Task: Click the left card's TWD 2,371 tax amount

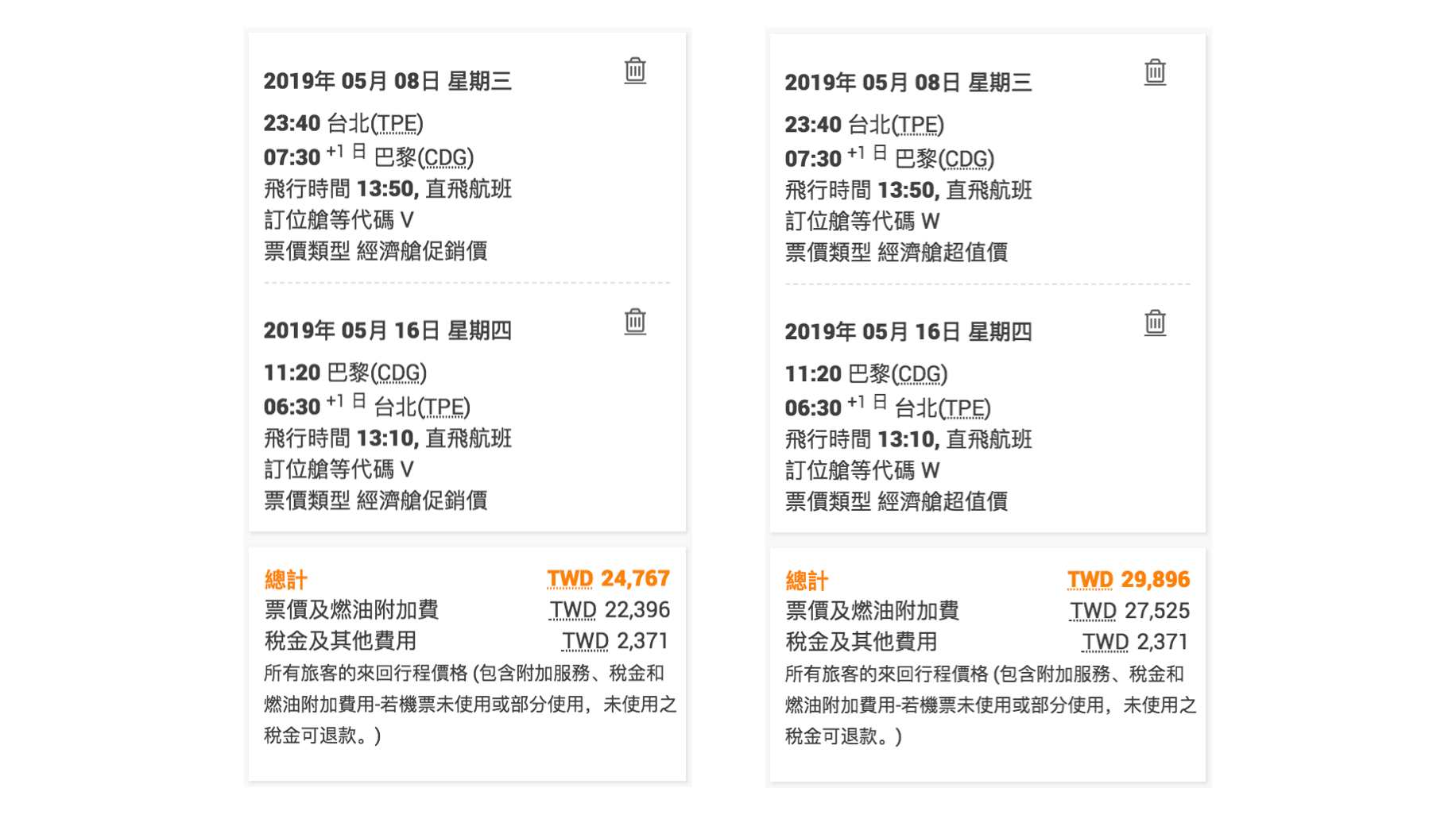Action: click(615, 641)
